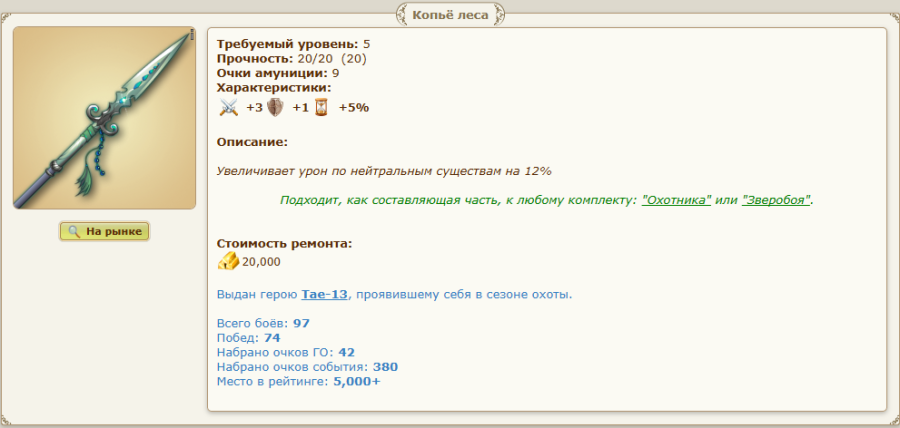Open hero Tae-13 profile link
This screenshot has width=900, height=428.
325,294
